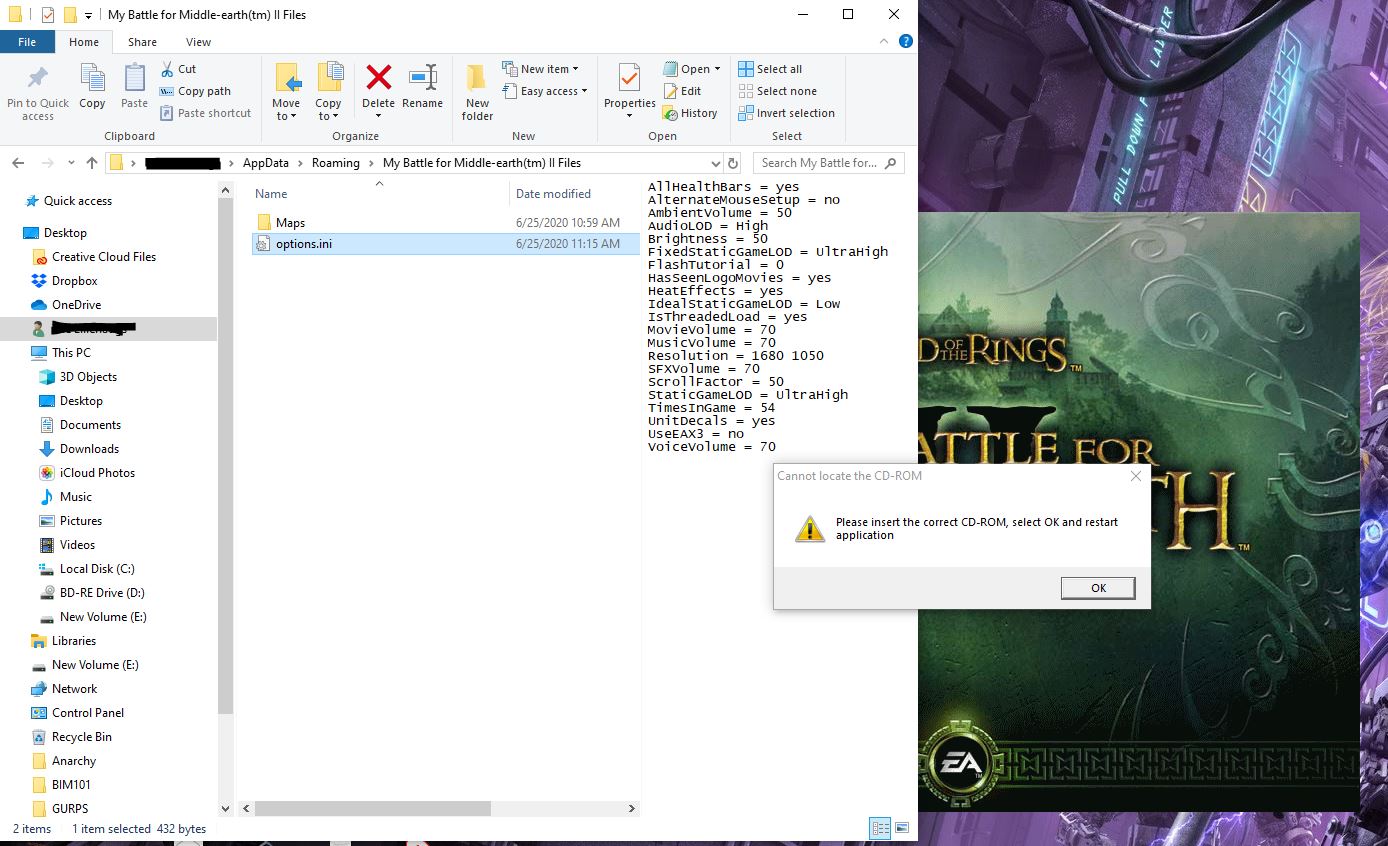The image size is (1388, 846).
Task: Open the New item dropdown
Action: pos(540,69)
